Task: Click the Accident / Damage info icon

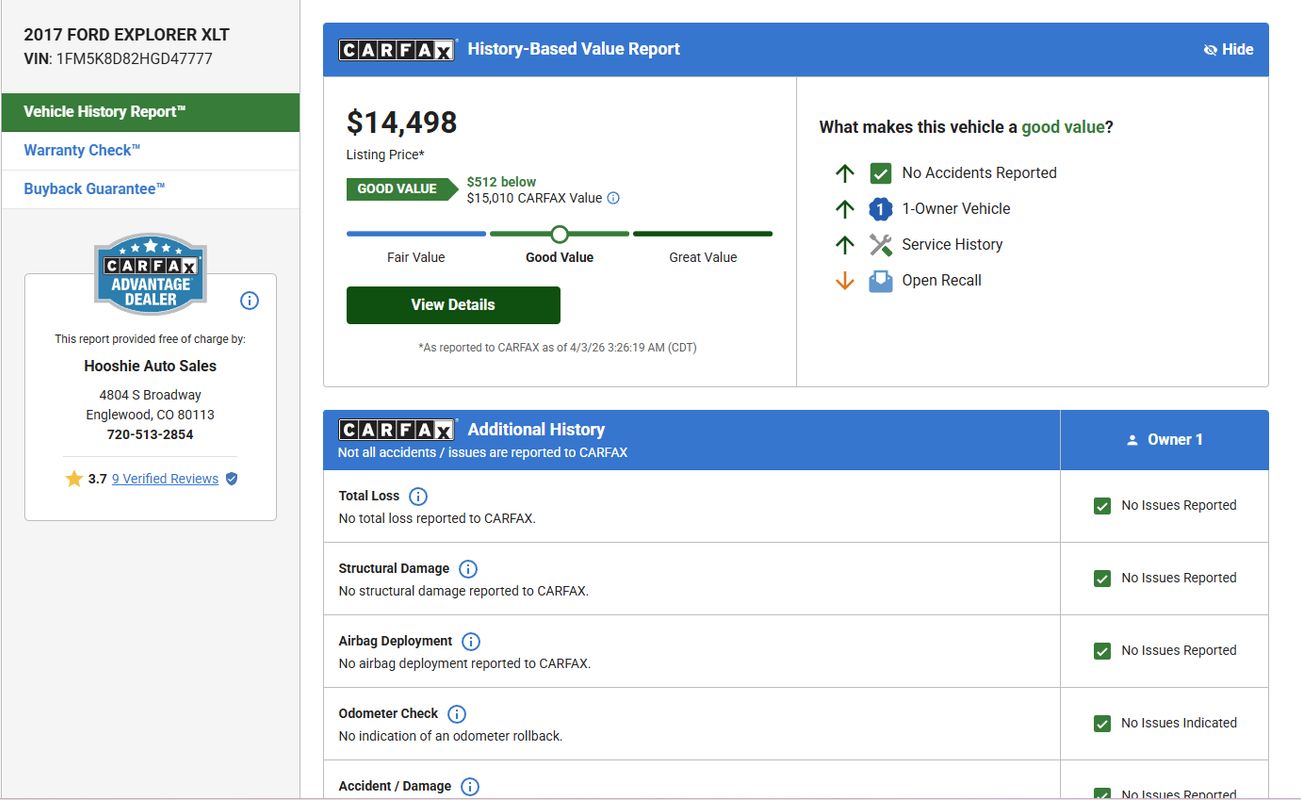Action: pos(470,787)
